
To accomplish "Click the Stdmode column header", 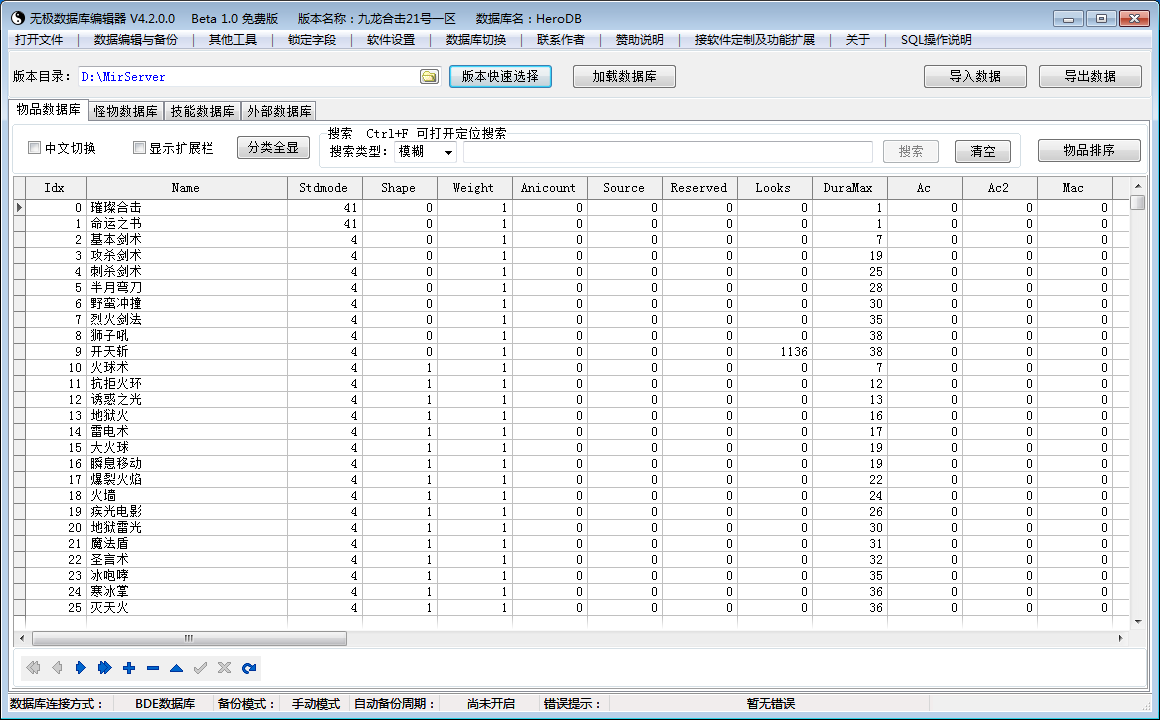I will tap(324, 188).
